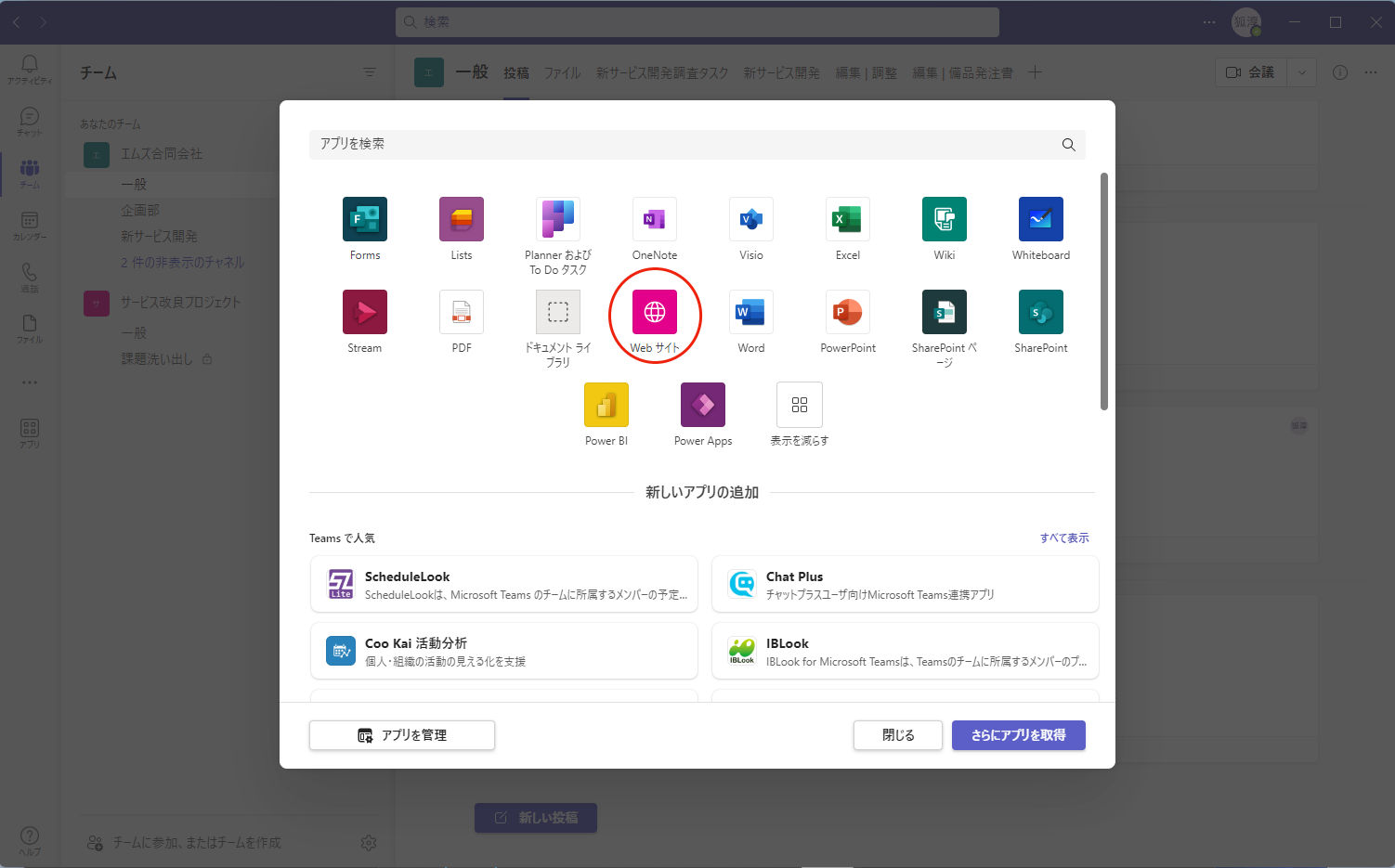Click plus icon to add a tab

1035,72
